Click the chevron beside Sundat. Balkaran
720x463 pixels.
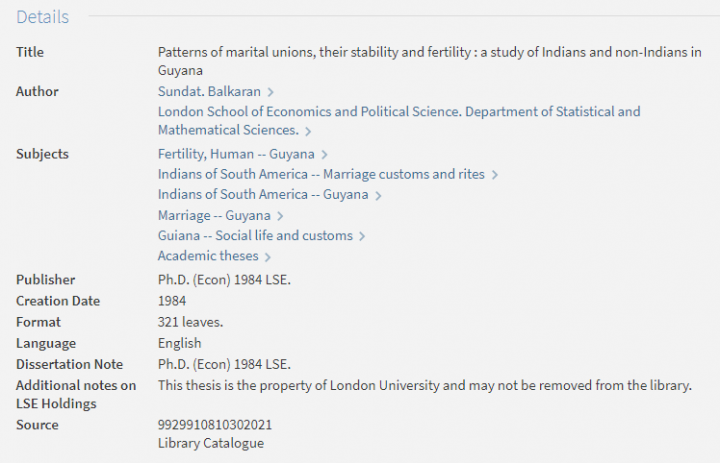click(271, 92)
